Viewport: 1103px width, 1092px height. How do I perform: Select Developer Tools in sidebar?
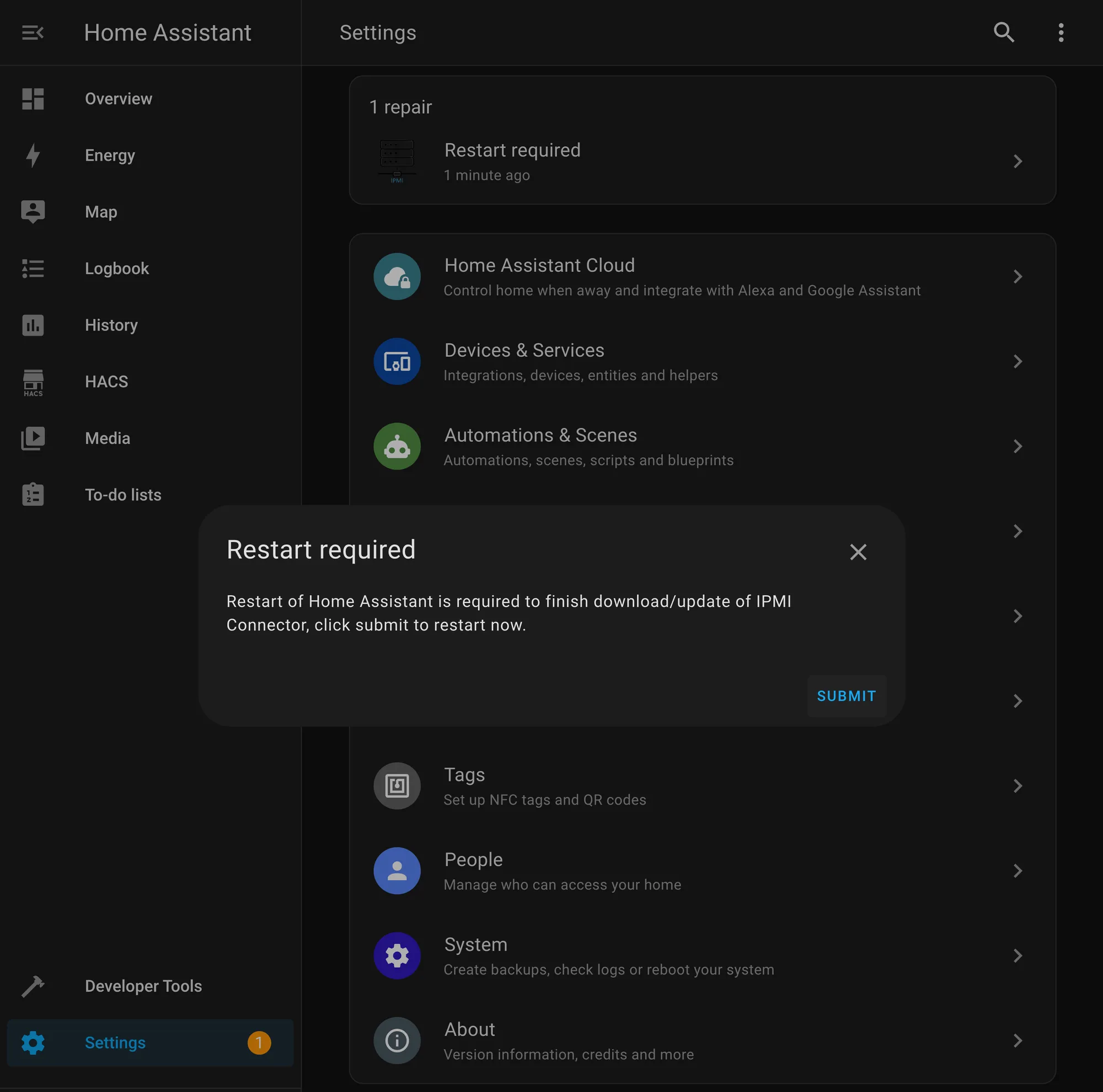click(151, 986)
